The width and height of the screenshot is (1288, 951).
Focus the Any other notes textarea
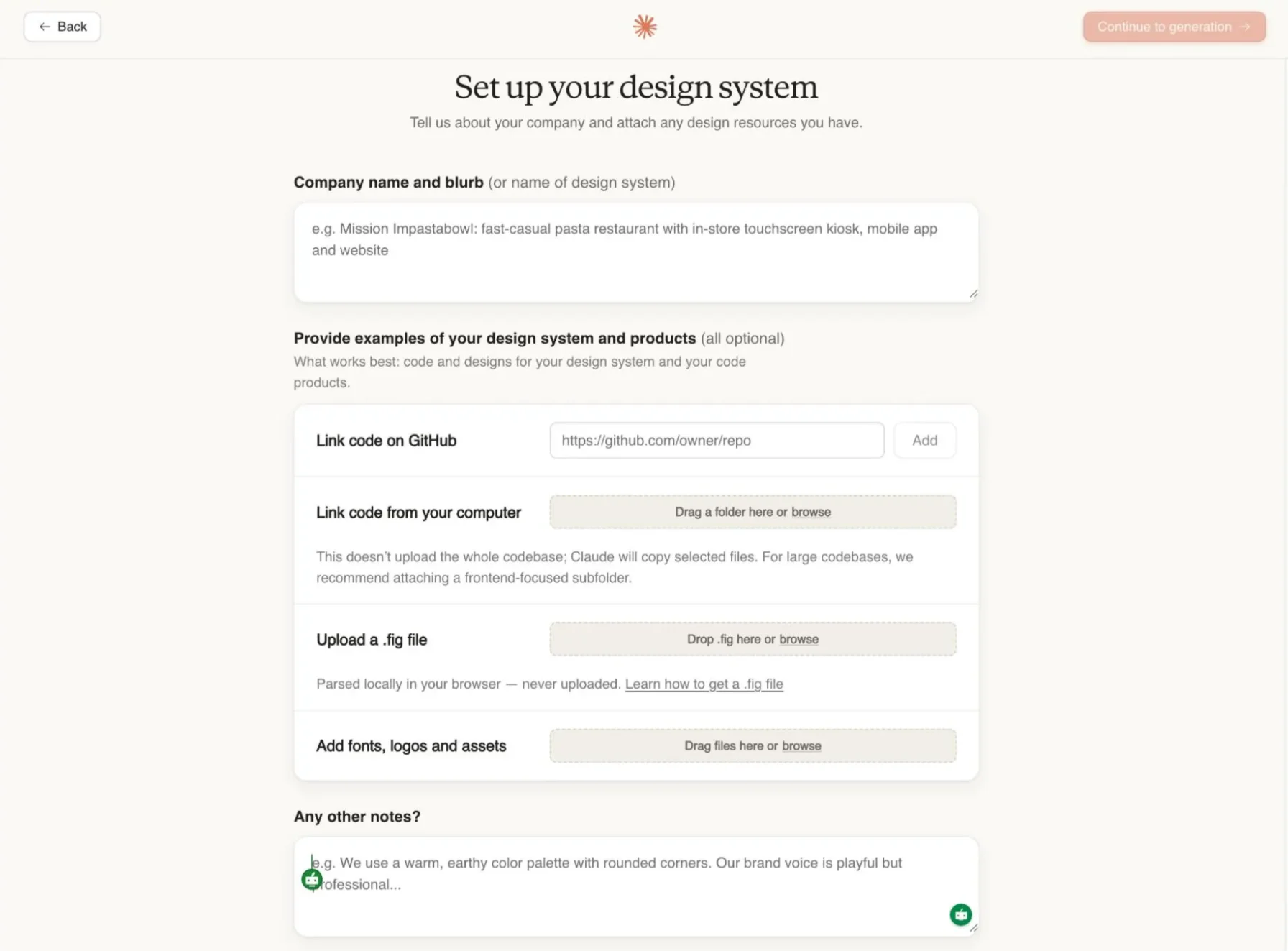[x=635, y=886]
